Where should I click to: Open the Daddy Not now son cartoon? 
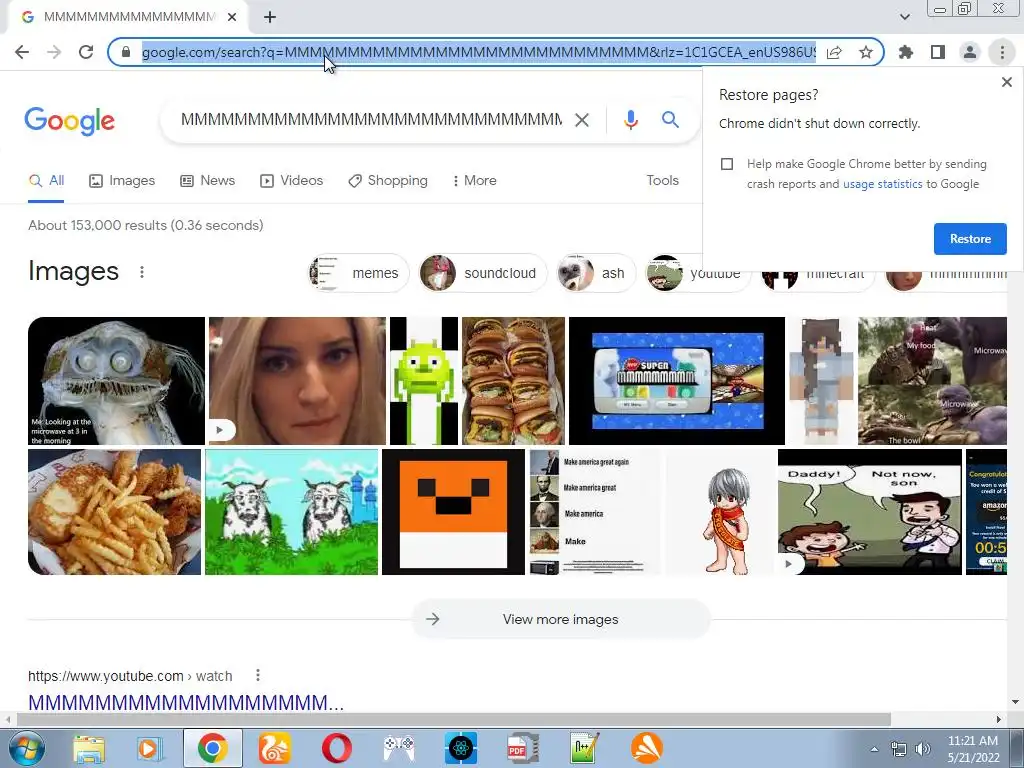[x=869, y=512]
